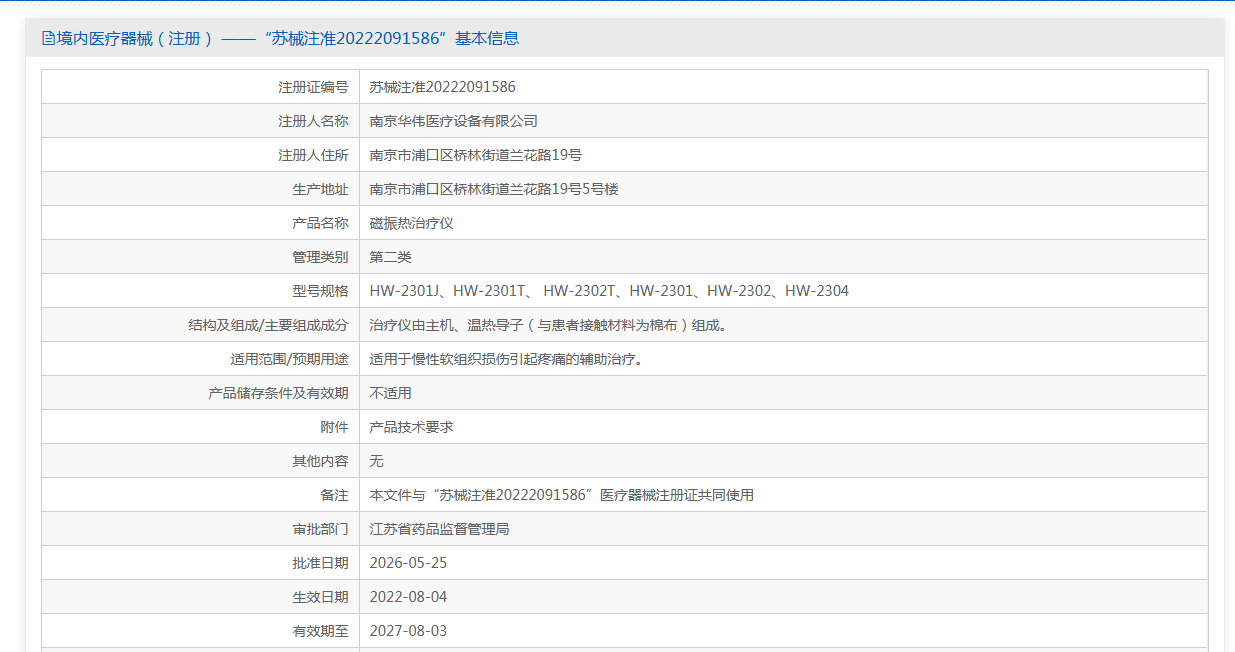Select product name 磁振热治疗仪

coord(412,223)
